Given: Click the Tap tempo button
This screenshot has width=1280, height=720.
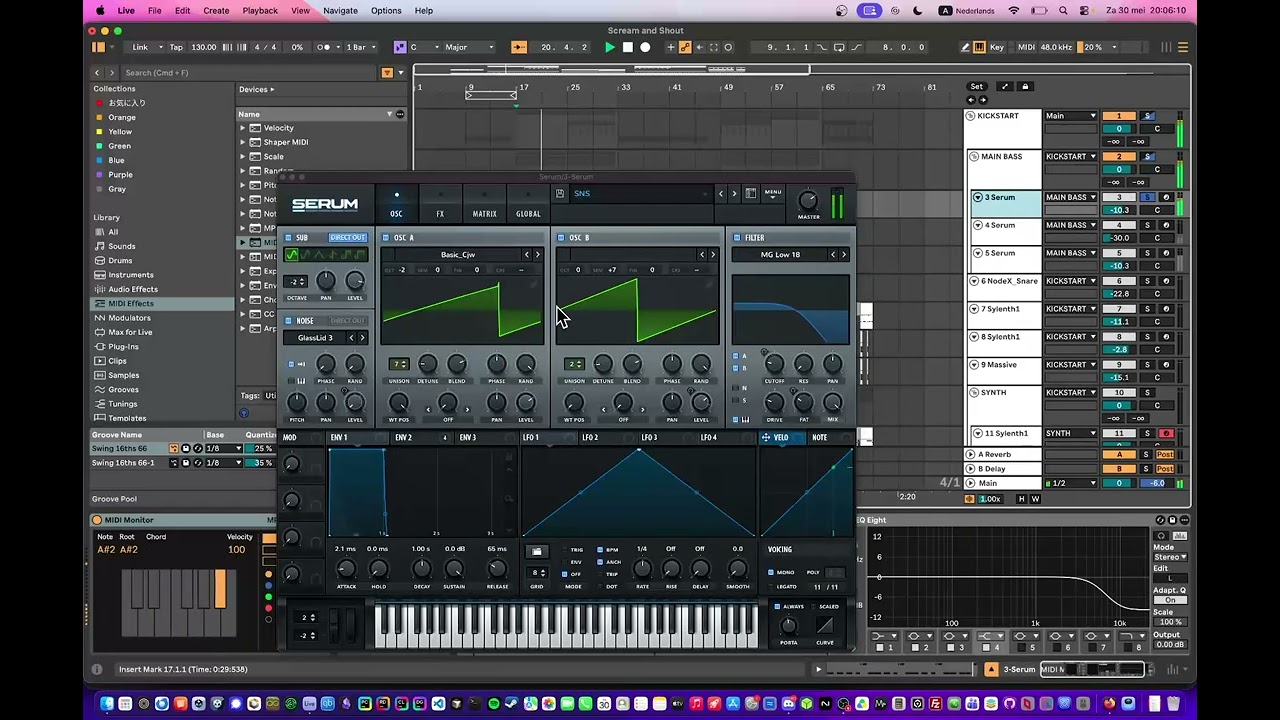Looking at the screenshot, I should tap(176, 47).
